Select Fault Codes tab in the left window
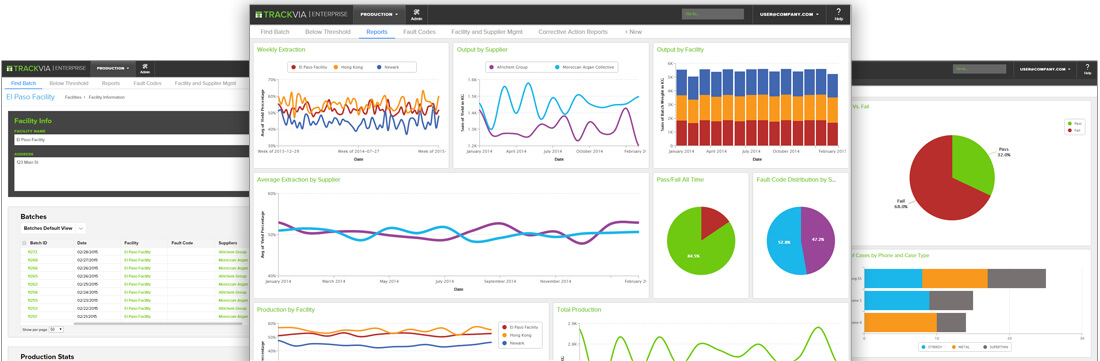This screenshot has width=1100, height=361. (x=147, y=83)
